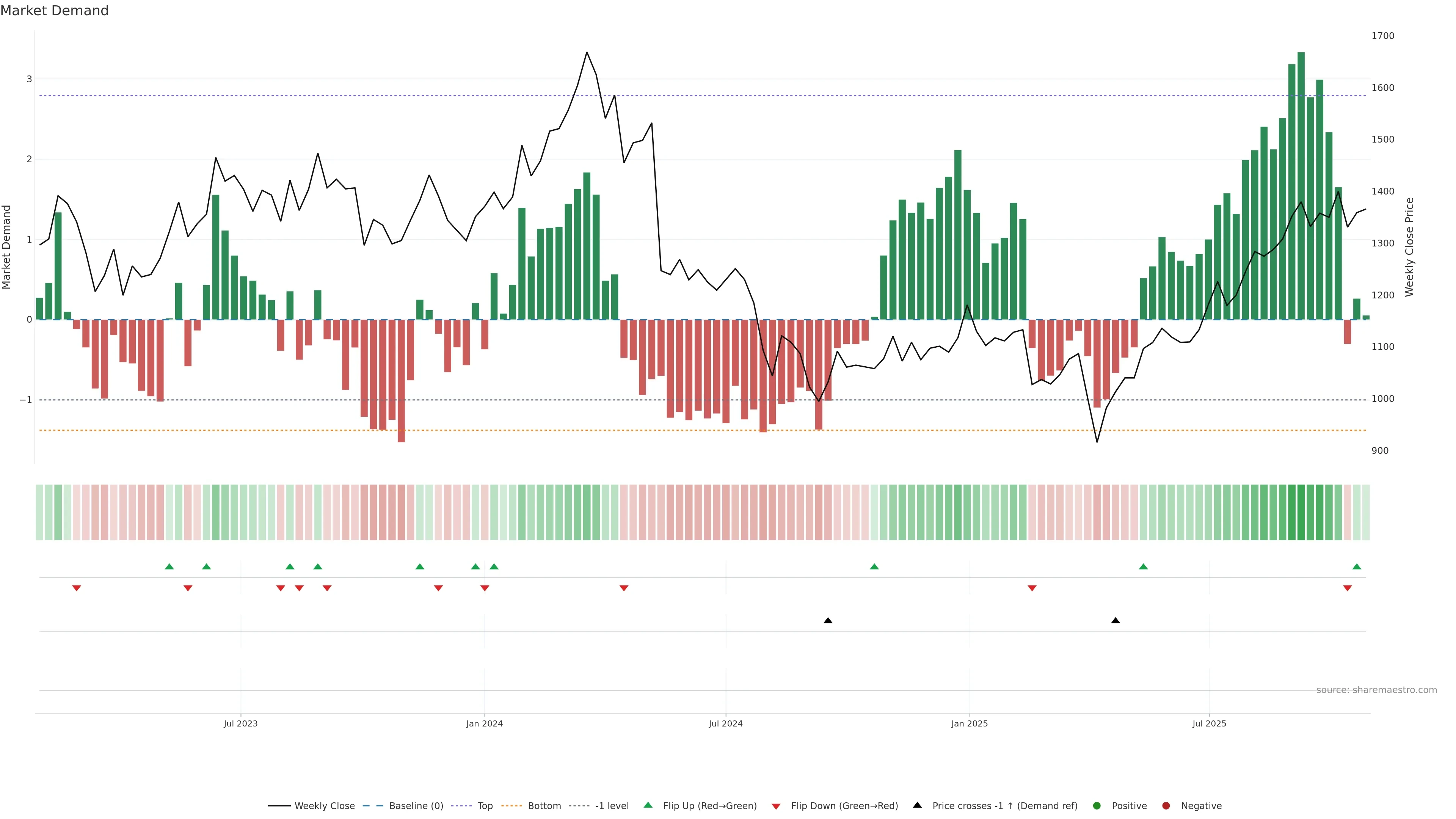
Task: Toggle the Weekly Close legend entry
Action: pos(325,805)
